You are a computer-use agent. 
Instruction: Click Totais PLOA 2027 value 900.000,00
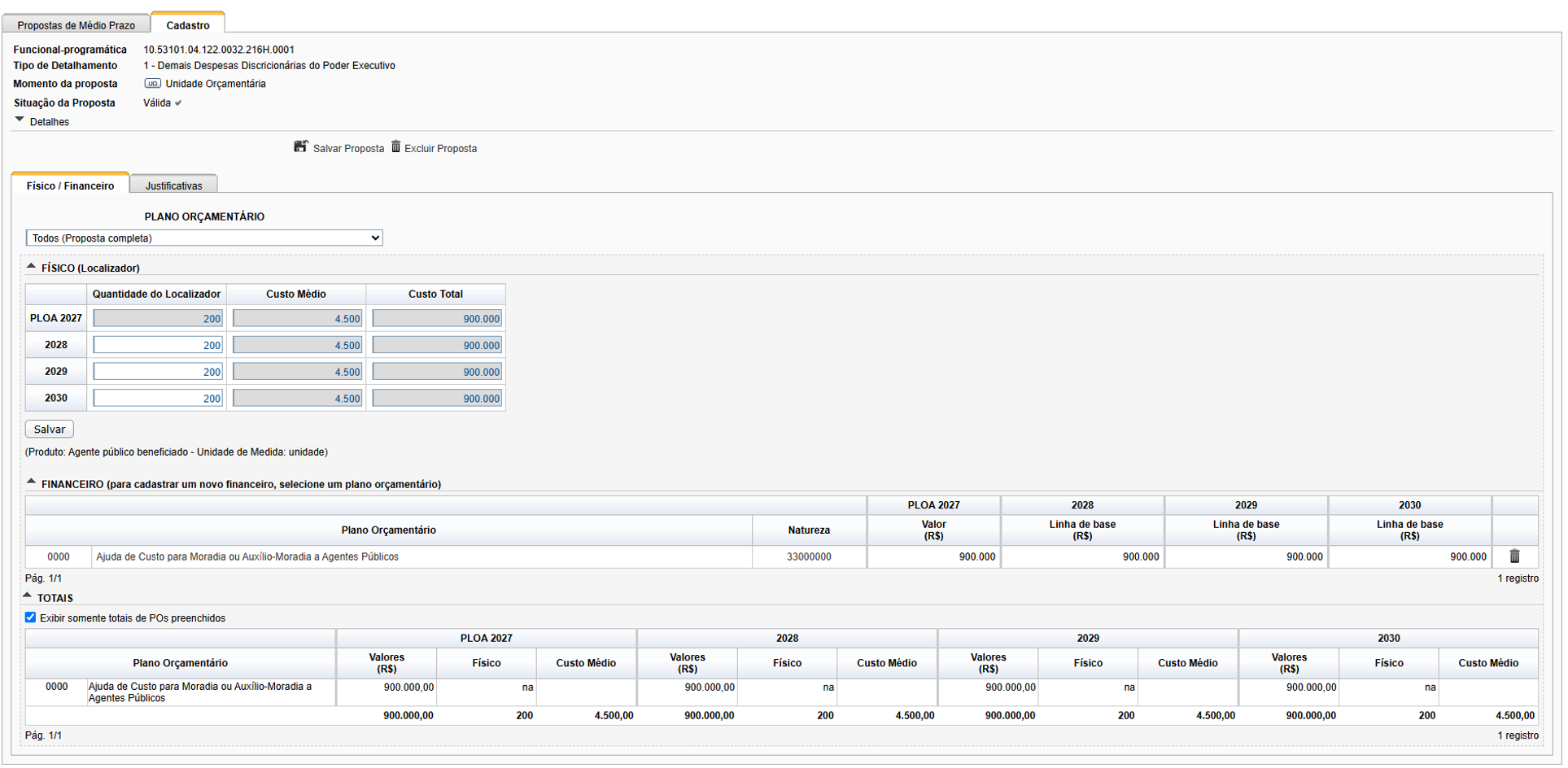(x=408, y=687)
